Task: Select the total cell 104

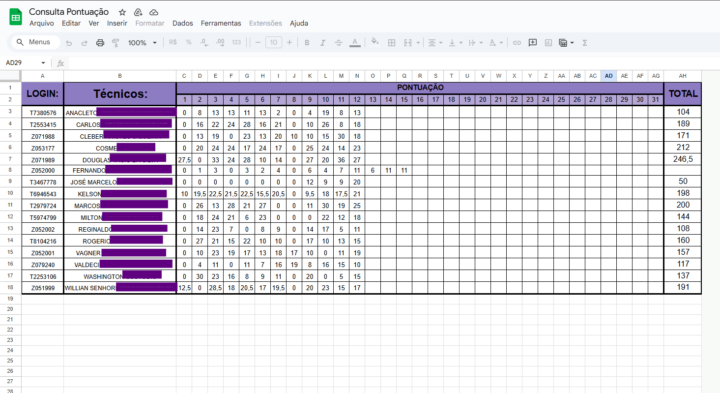Action: 683,112
